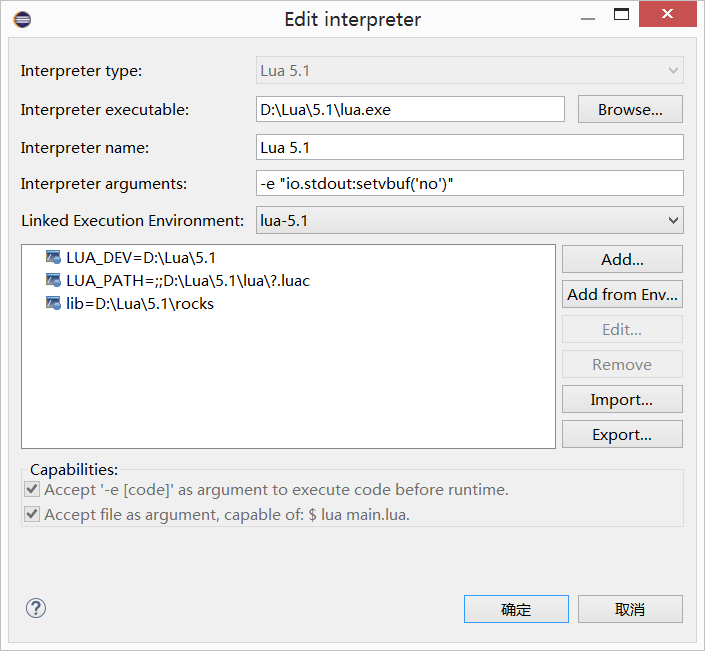The width and height of the screenshot is (705, 651).
Task: Click the lib variable icon
Action: click(x=53, y=303)
